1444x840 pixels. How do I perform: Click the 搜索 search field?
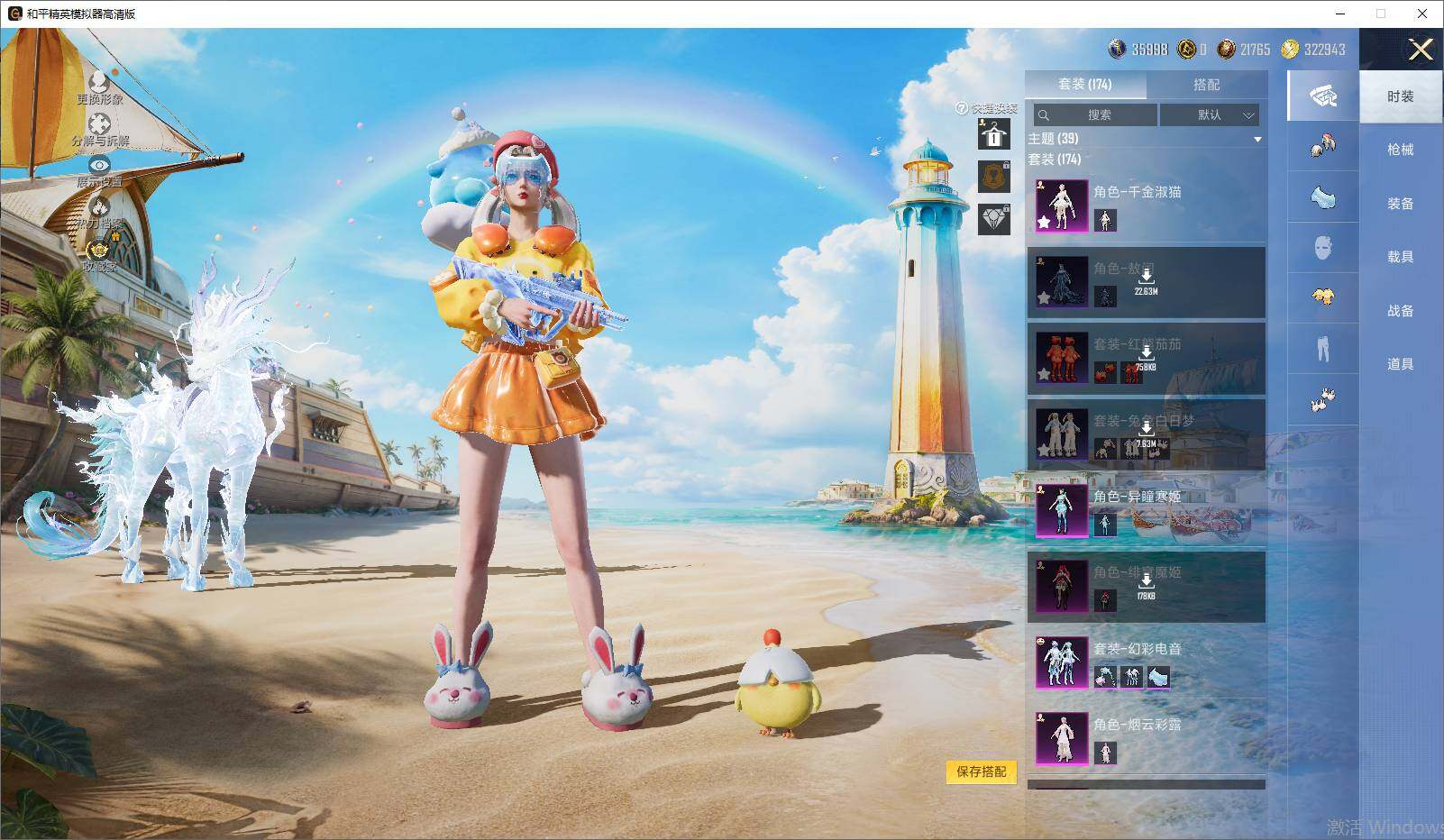click(1095, 115)
